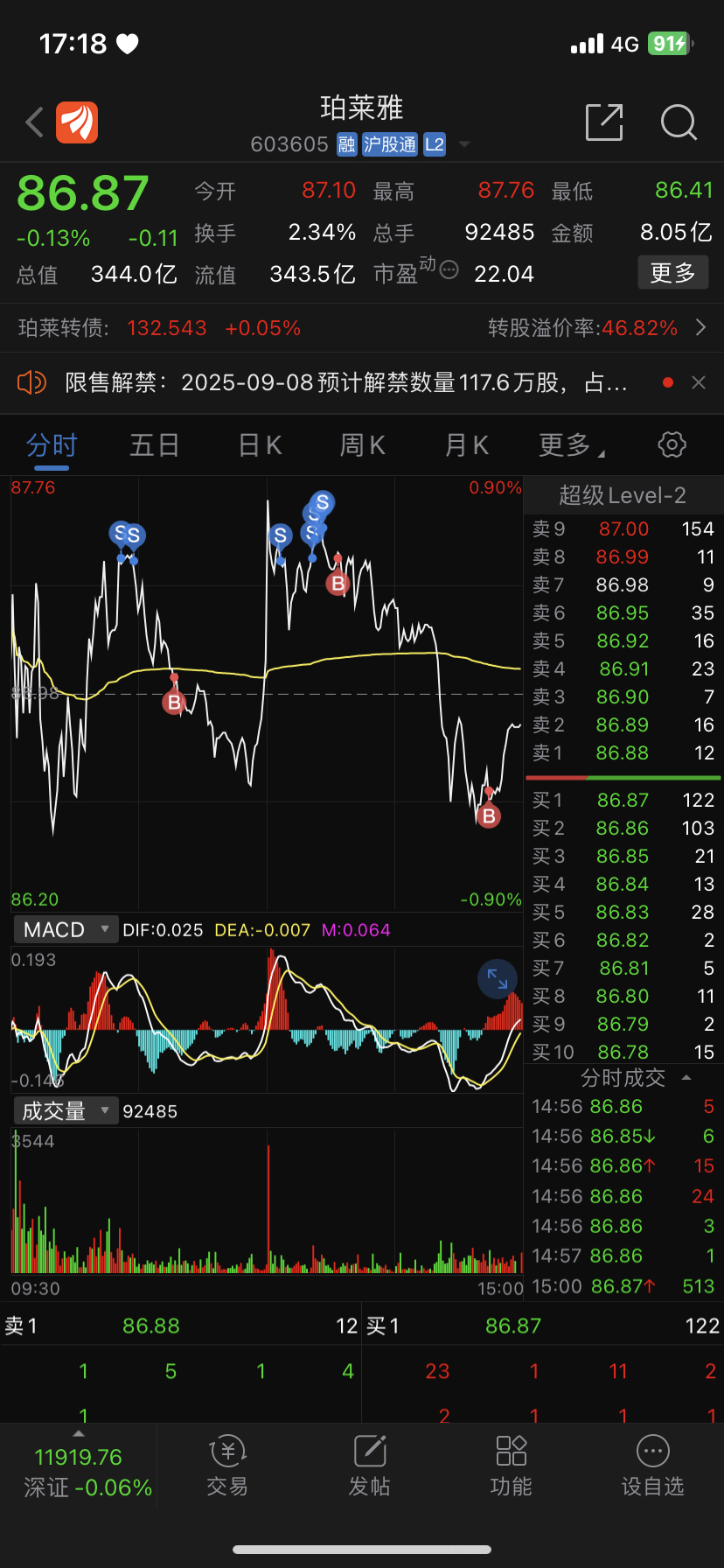Open convertible bond chevron arrow

(x=700, y=327)
